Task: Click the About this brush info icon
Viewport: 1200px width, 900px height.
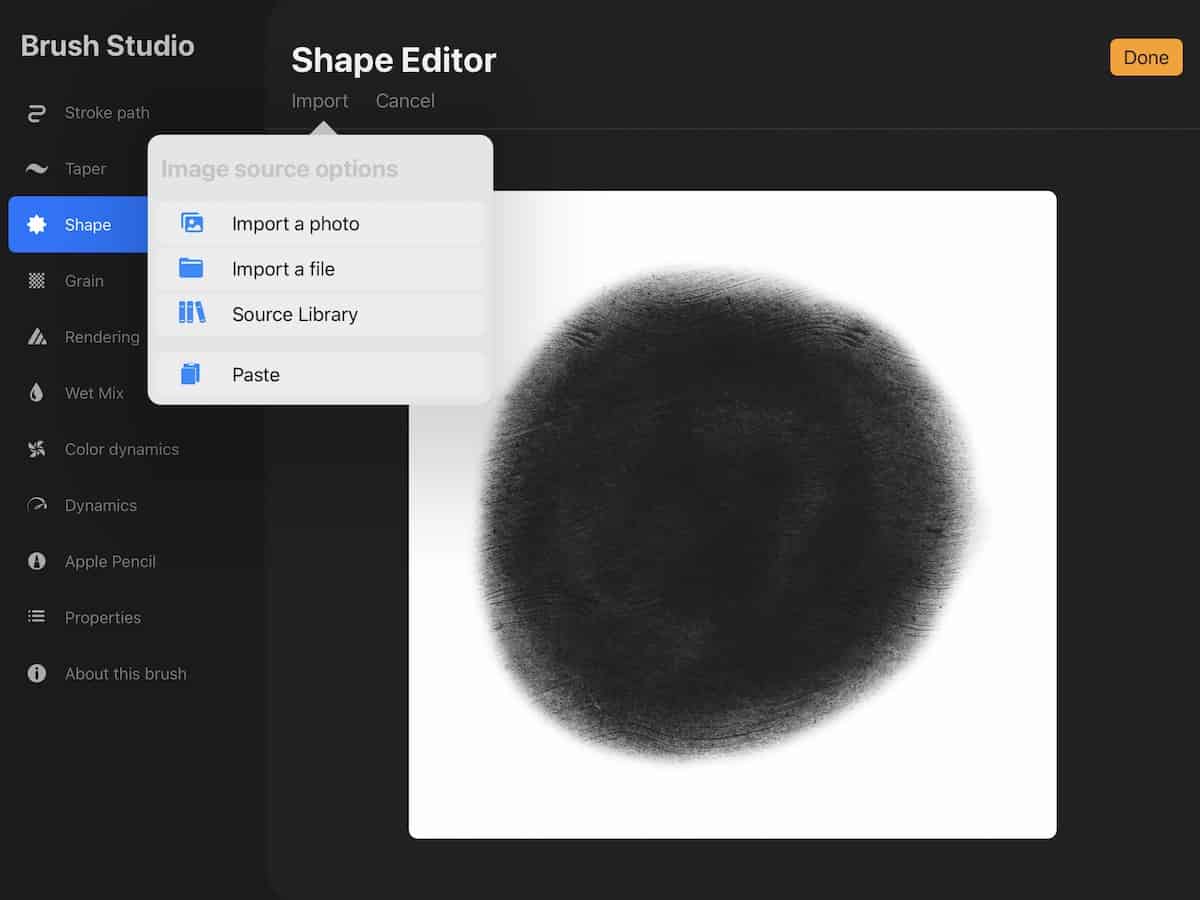Action: 37,673
